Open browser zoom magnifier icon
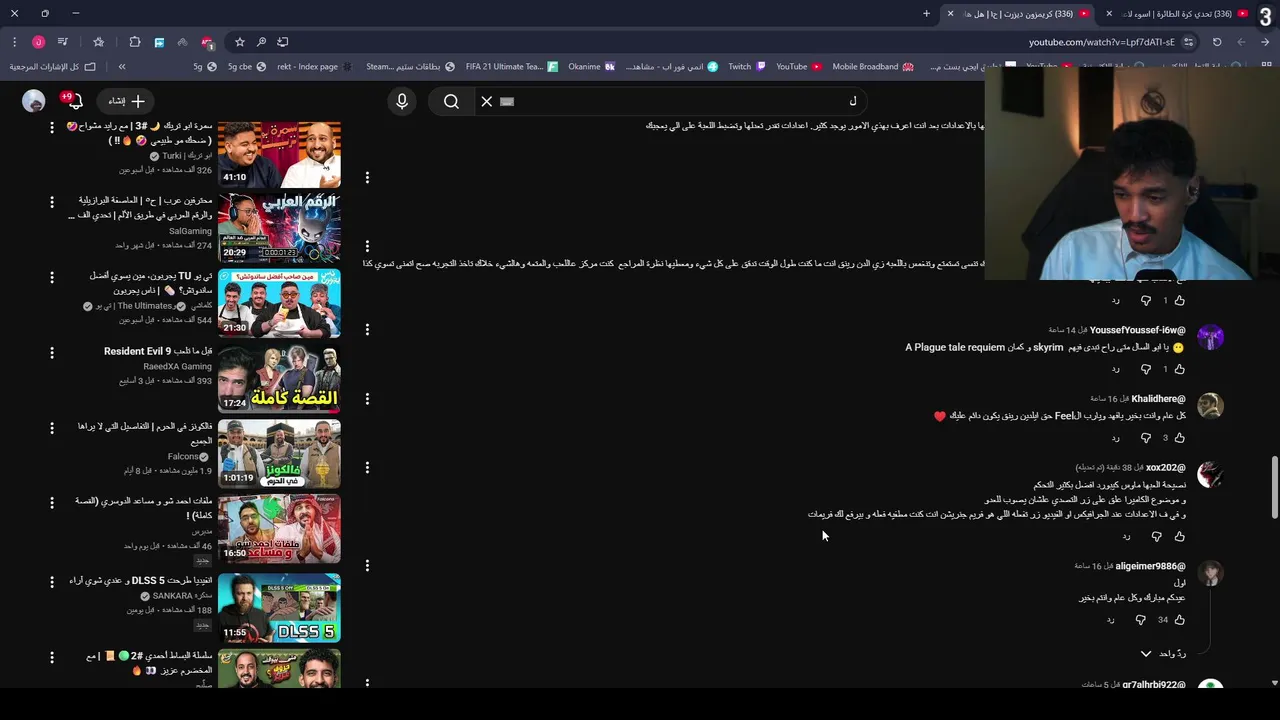Image resolution: width=1280 pixels, height=720 pixels. pyautogui.click(x=261, y=42)
